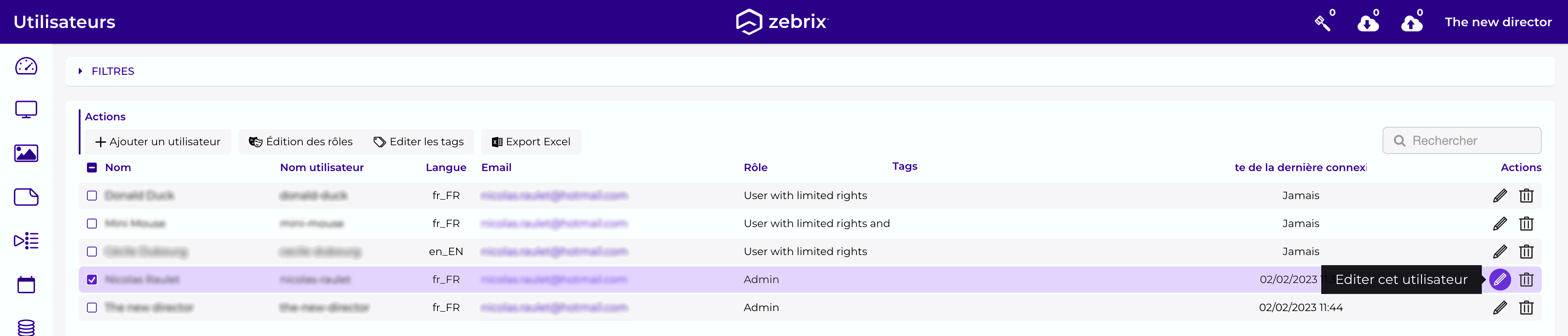
Task: Click Ajouter un utilisateur button
Action: click(x=157, y=142)
